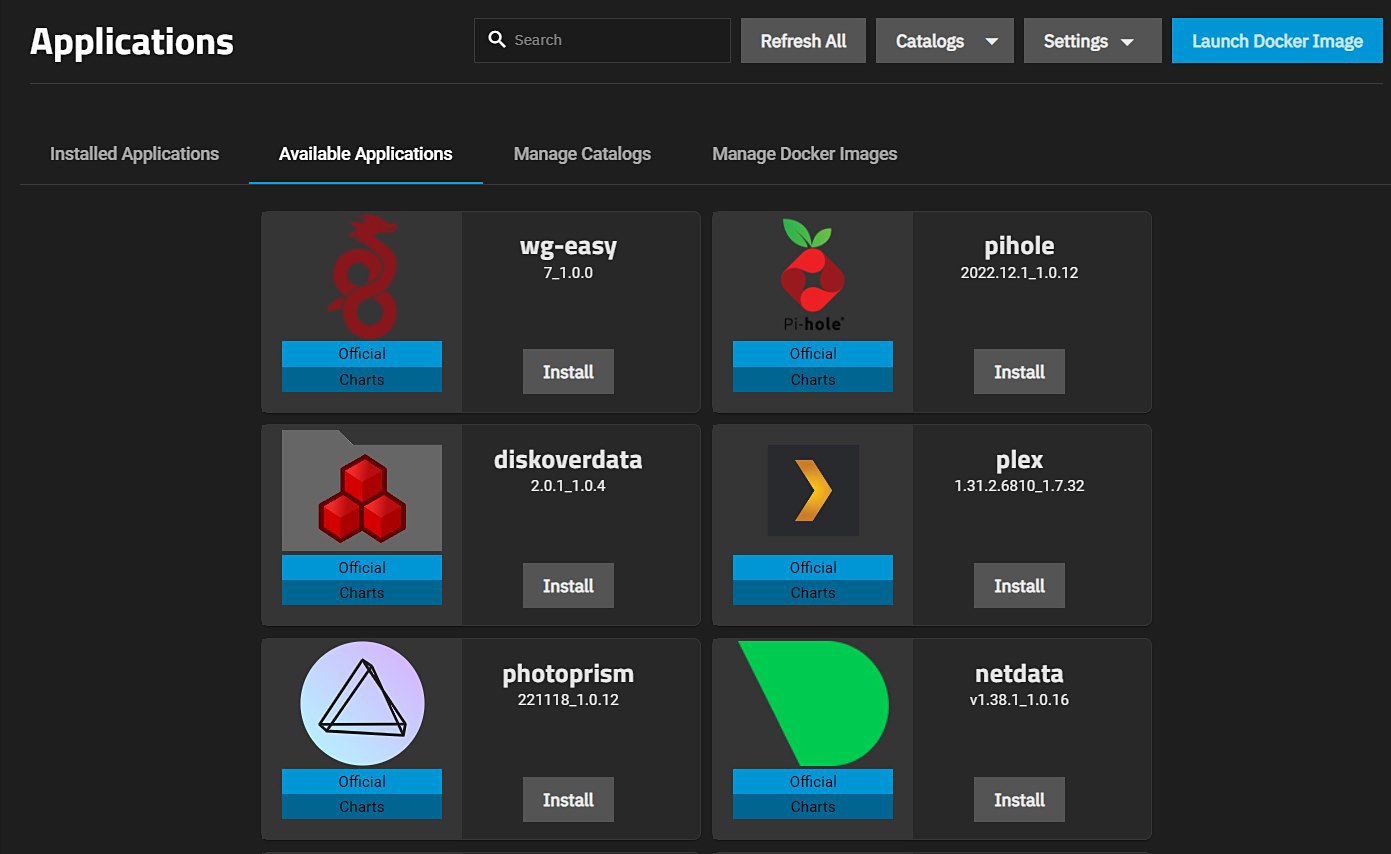Click version text v1.38.1_1.0.16
Screen dimensions: 1391x854
(x=1019, y=700)
